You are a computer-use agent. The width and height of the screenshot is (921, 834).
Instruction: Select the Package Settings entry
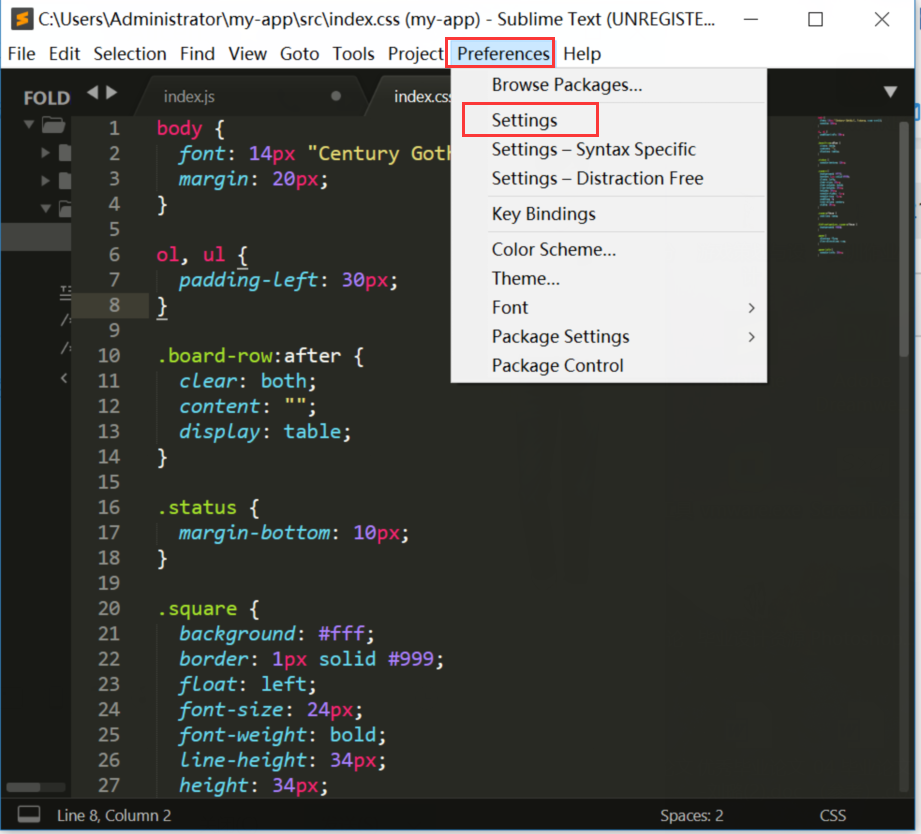(609, 337)
